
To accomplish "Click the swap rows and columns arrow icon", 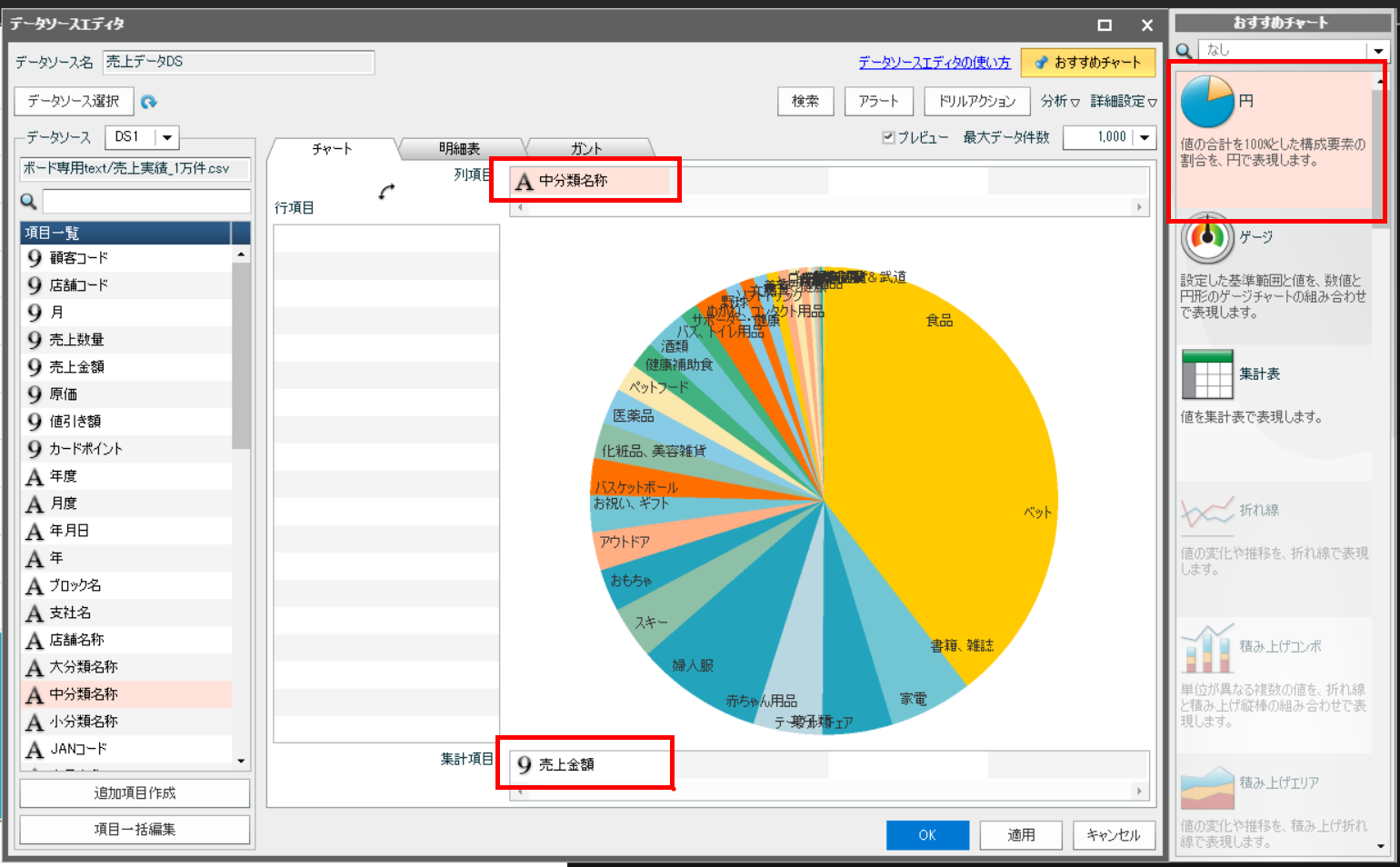I will pyautogui.click(x=387, y=192).
